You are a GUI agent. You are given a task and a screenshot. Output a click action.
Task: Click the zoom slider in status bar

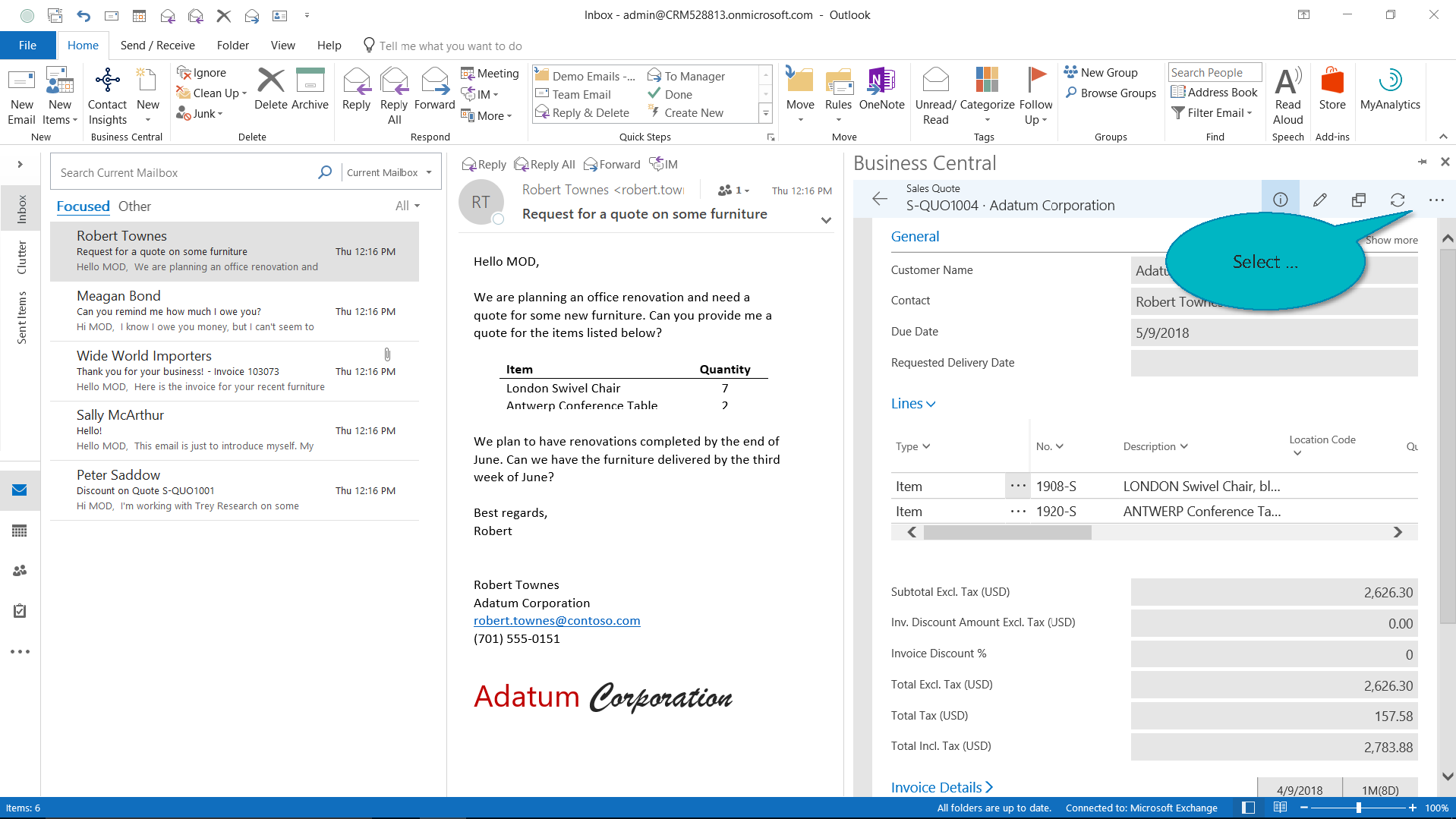pyautogui.click(x=1358, y=808)
